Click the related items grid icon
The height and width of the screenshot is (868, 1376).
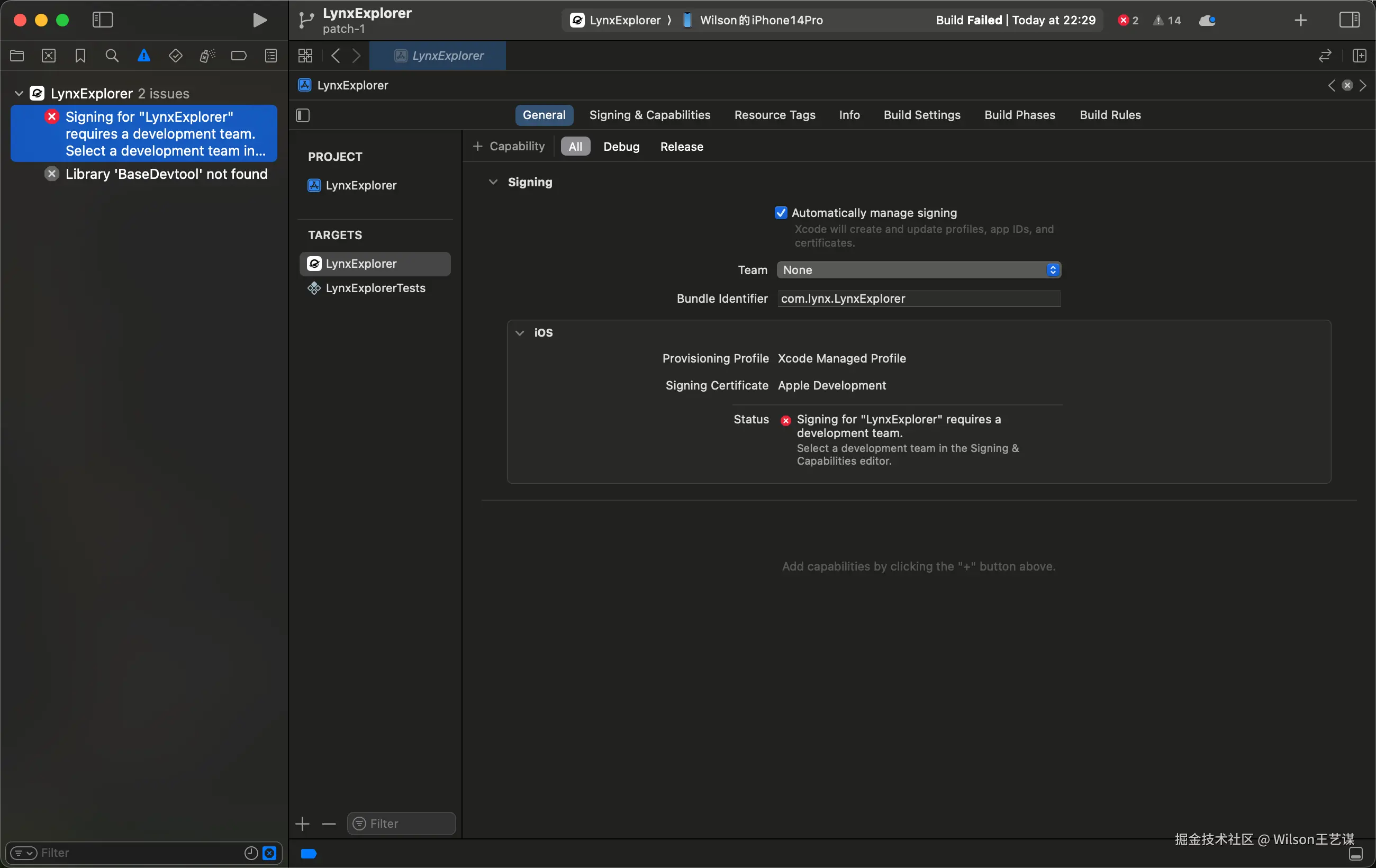pyautogui.click(x=305, y=56)
